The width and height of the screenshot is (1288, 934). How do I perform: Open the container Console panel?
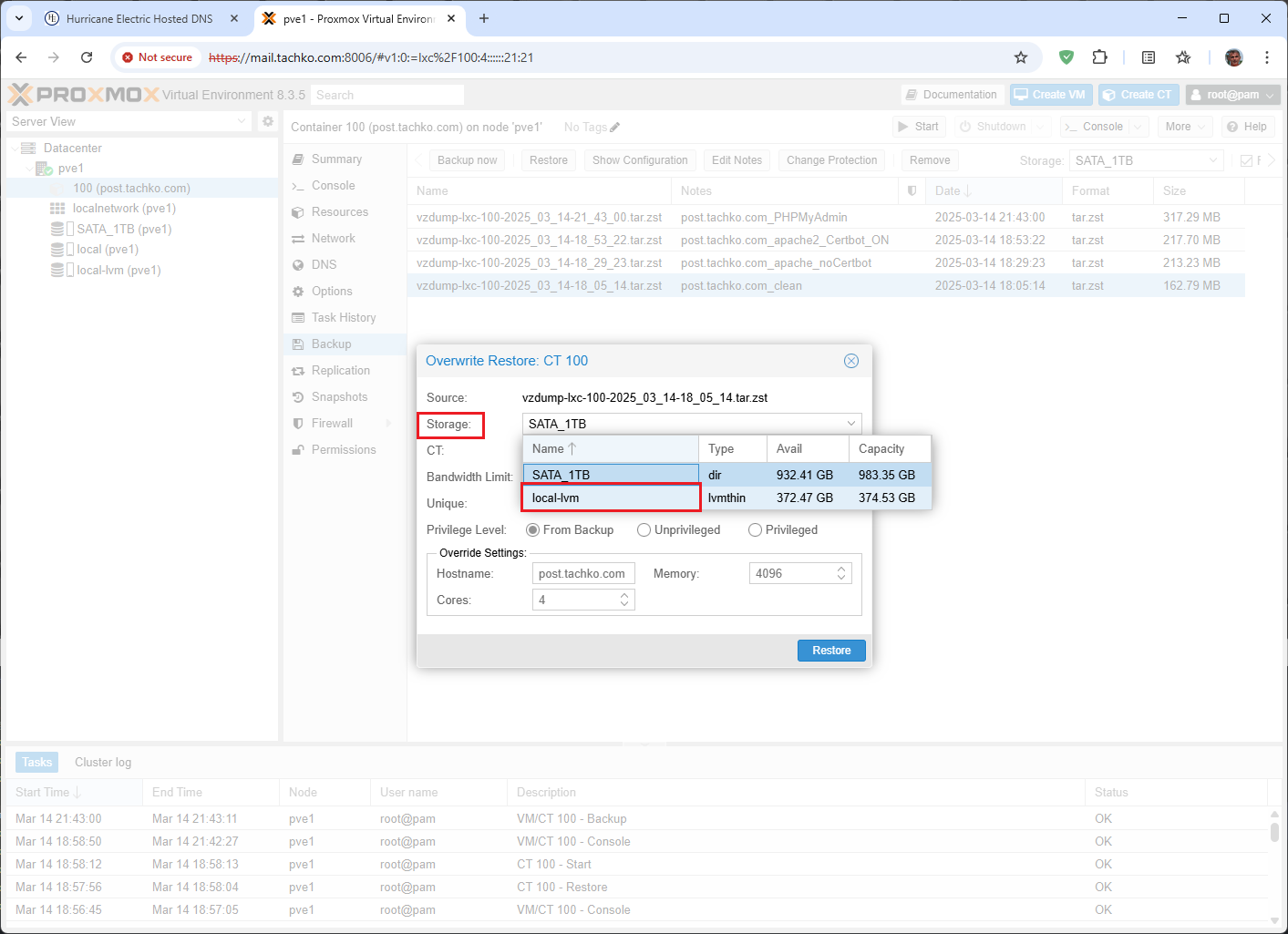coord(333,186)
